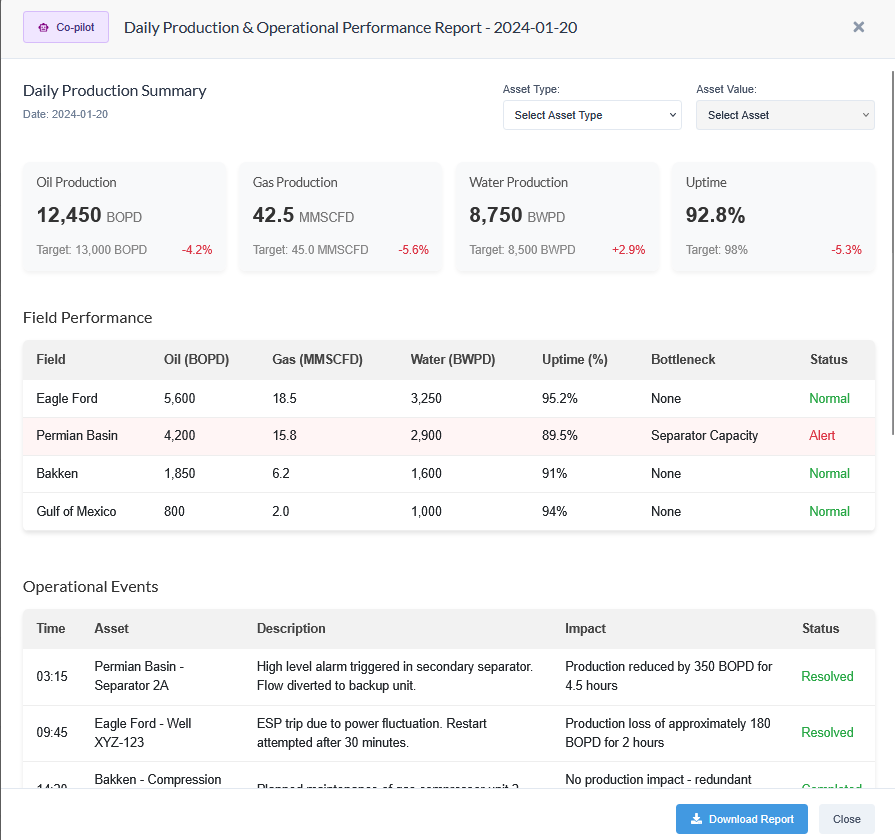Click the Uptime (%) column header
Image resolution: width=895 pixels, height=840 pixels.
click(574, 360)
